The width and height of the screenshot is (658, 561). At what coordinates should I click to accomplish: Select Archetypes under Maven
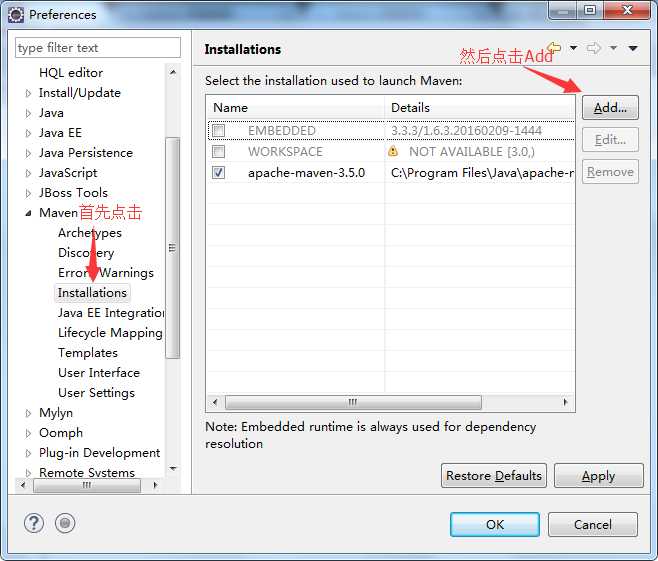pos(90,232)
